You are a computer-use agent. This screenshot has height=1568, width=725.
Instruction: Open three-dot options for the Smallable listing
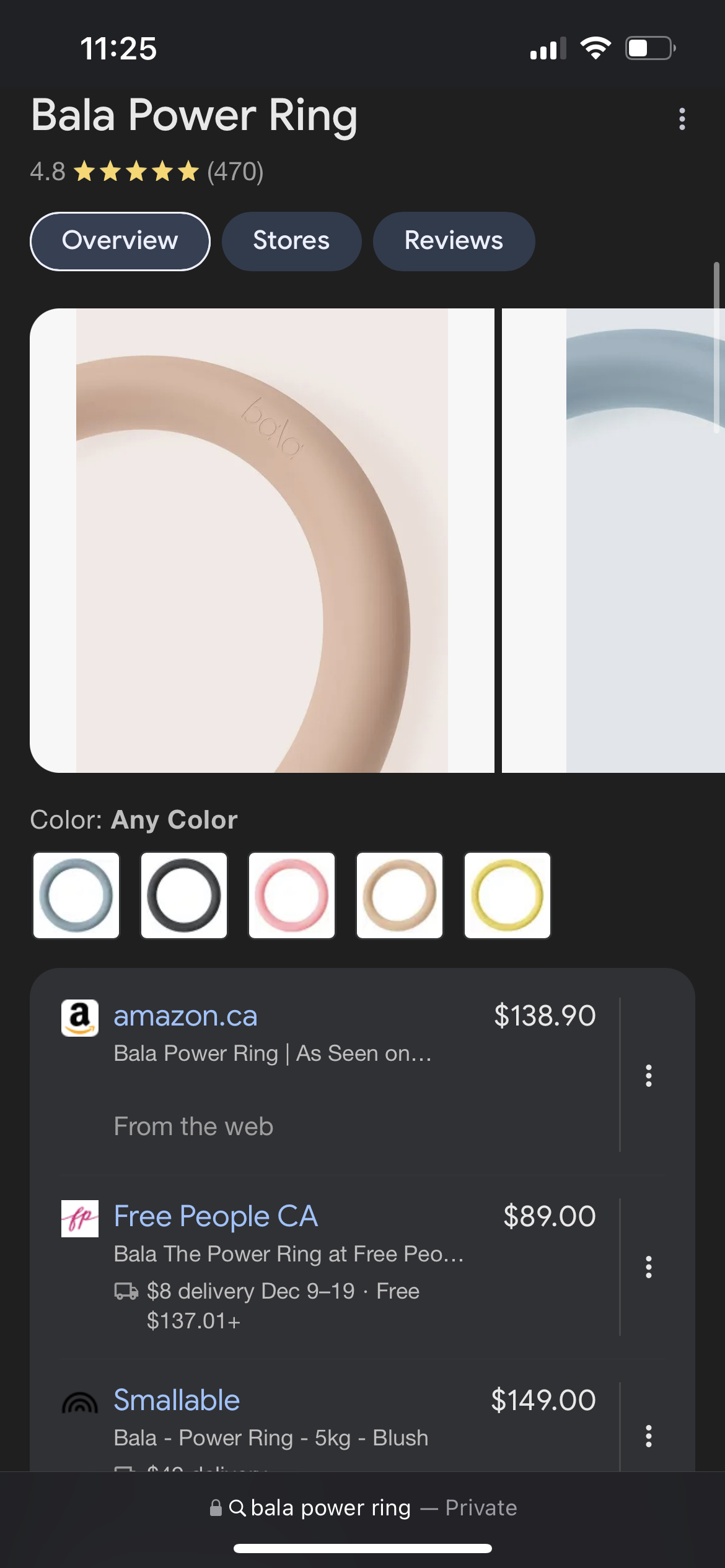[x=648, y=1435]
